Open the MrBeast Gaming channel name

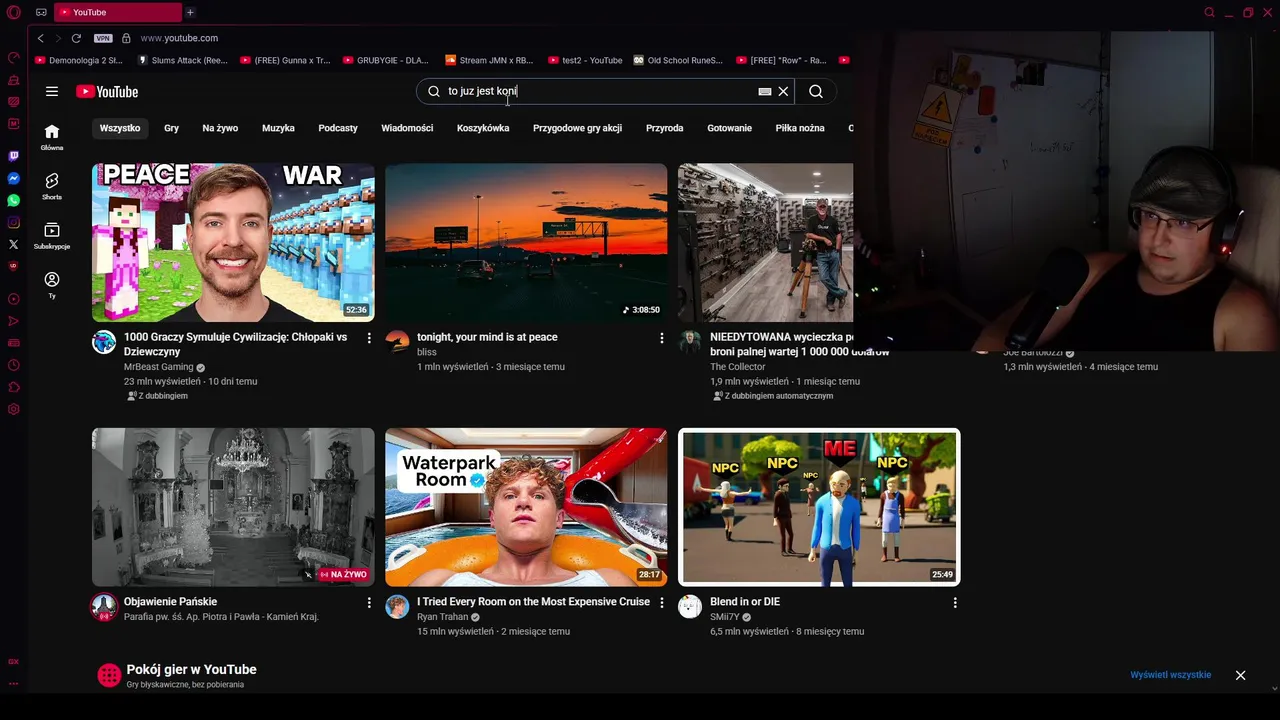pyautogui.click(x=158, y=367)
